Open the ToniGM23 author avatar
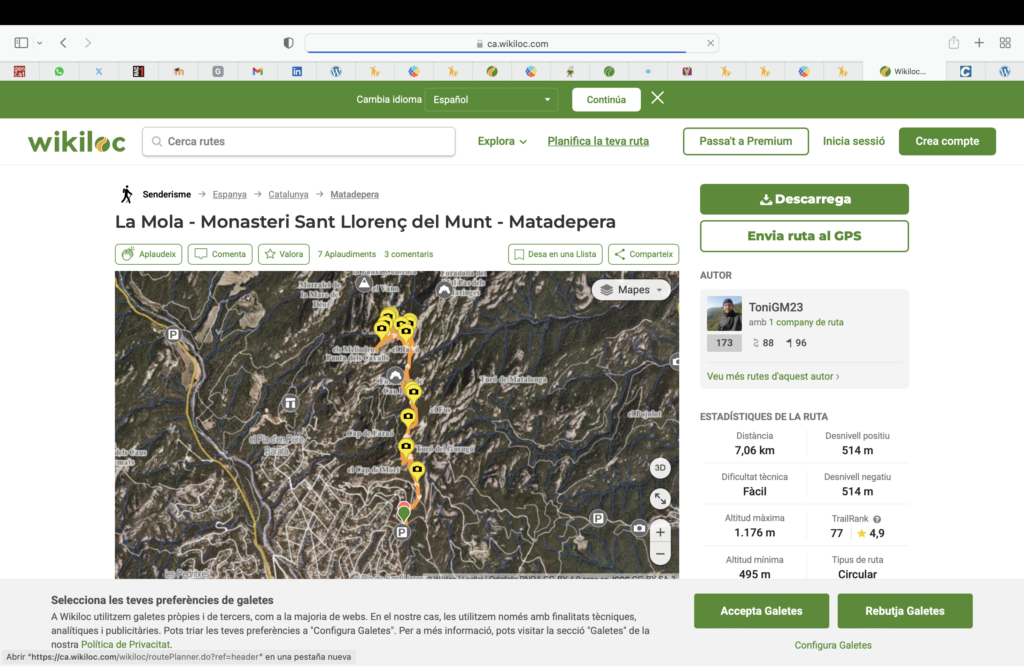1024x666 pixels. [724, 313]
